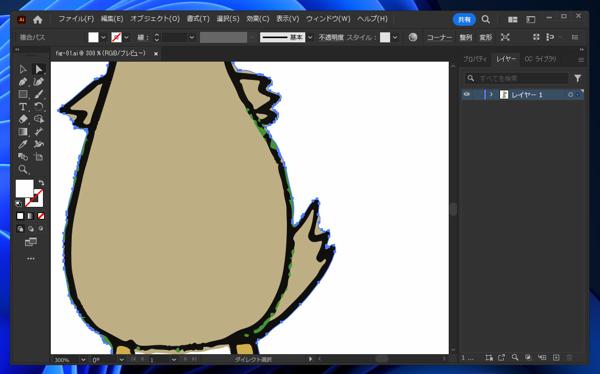The image size is (600, 374).
Task: Toggle visibility eye of レイヤー 1
Action: pos(466,94)
